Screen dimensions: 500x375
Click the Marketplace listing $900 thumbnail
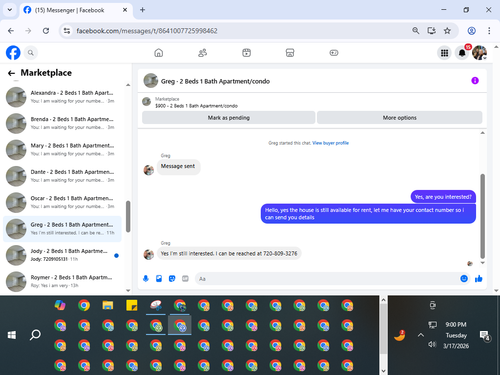[147, 102]
